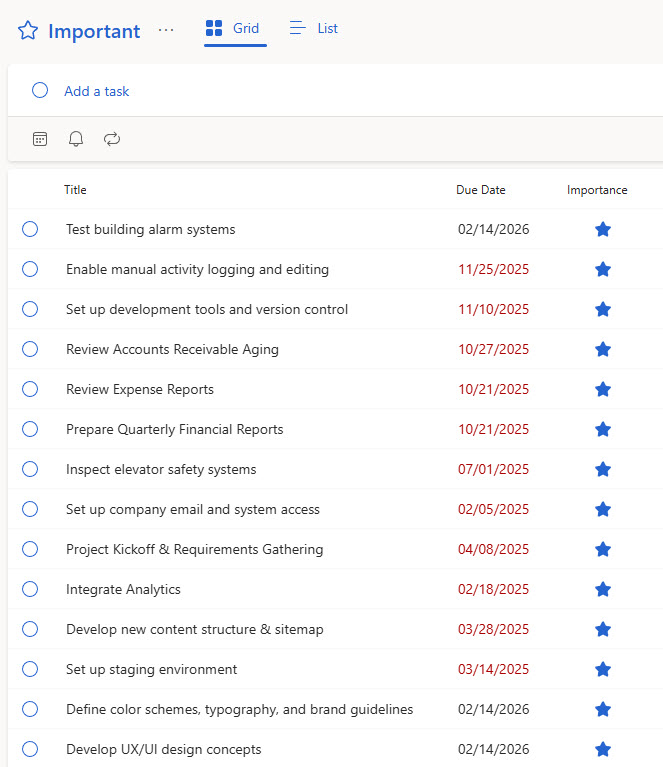Check off Develop UX/UI design concepts
This screenshot has width=663, height=767.
point(30,749)
